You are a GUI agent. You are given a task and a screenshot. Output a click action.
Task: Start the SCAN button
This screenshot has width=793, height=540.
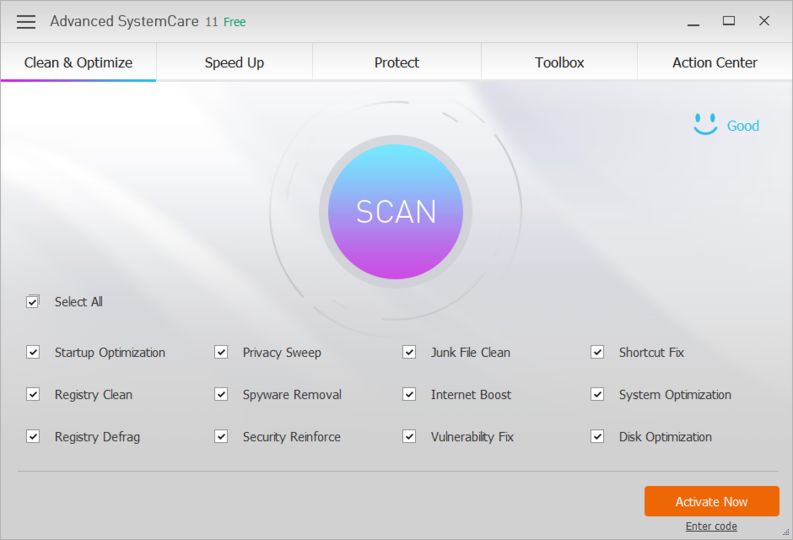tap(395, 211)
